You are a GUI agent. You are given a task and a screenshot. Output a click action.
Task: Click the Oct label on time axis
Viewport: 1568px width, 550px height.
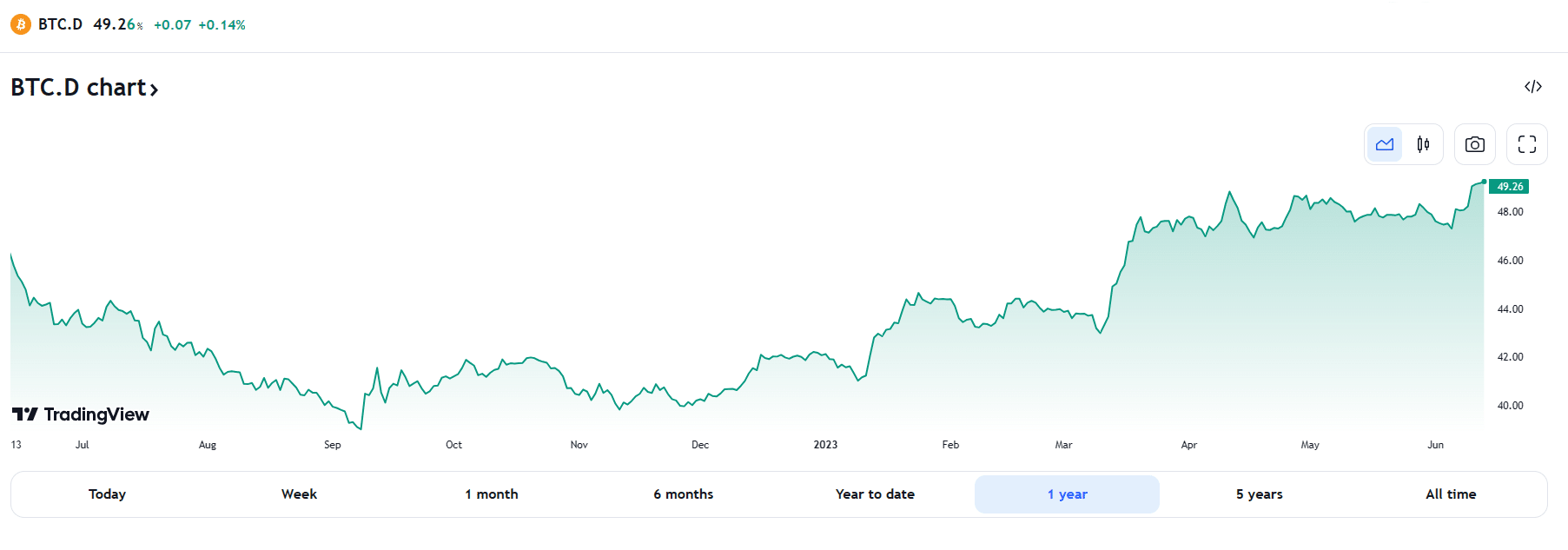pos(453,445)
